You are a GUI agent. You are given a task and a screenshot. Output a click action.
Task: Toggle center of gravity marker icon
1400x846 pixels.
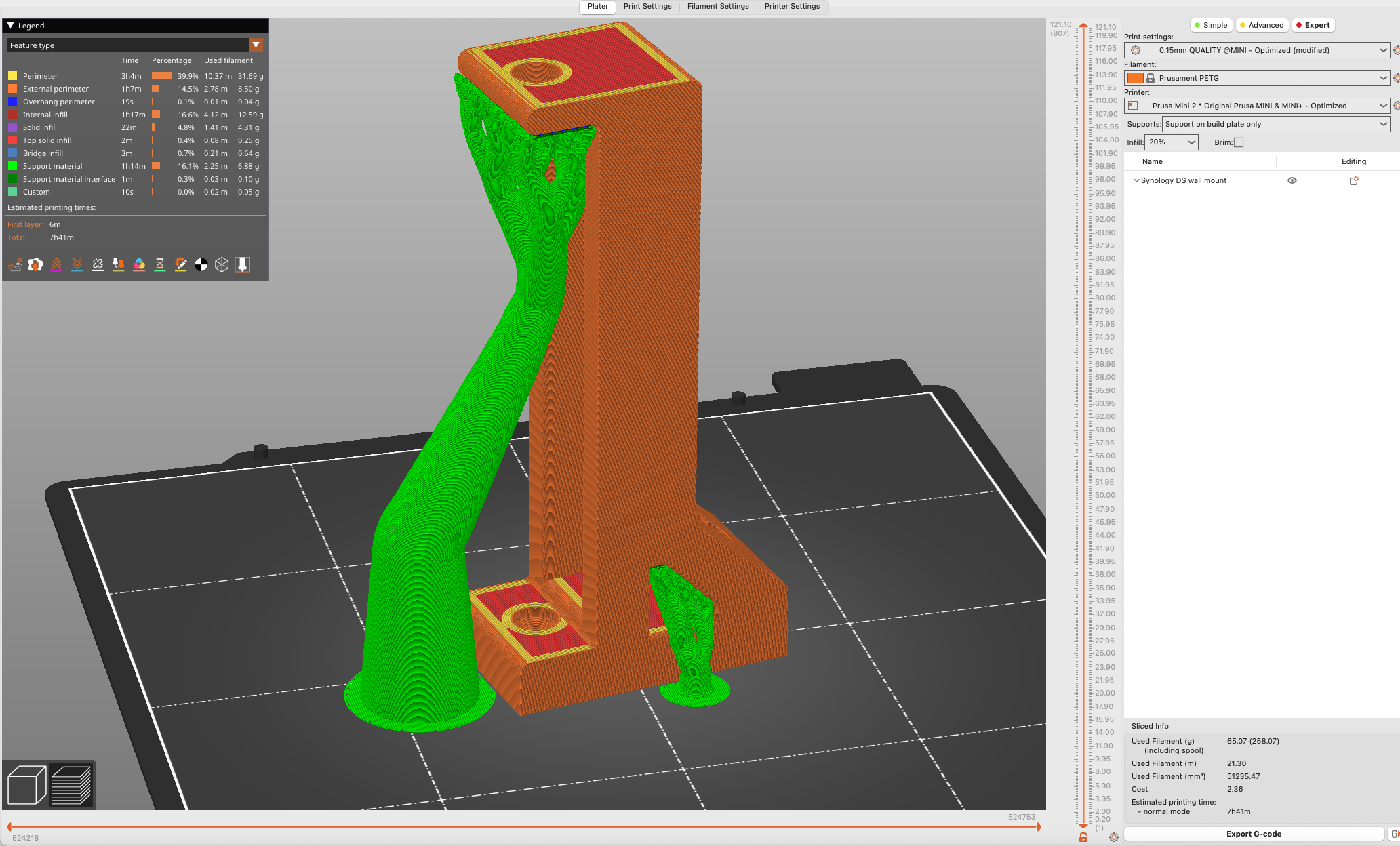pyautogui.click(x=201, y=264)
